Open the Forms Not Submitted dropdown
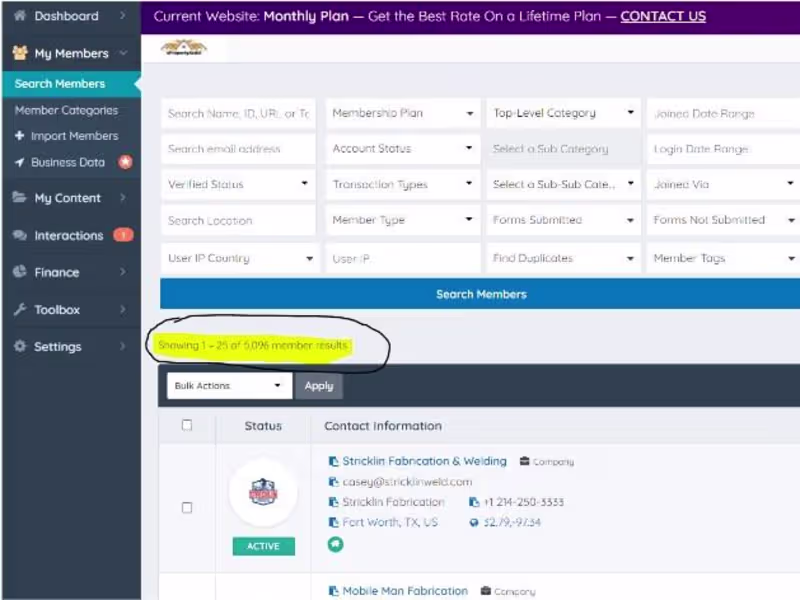800x600 pixels. click(723, 220)
